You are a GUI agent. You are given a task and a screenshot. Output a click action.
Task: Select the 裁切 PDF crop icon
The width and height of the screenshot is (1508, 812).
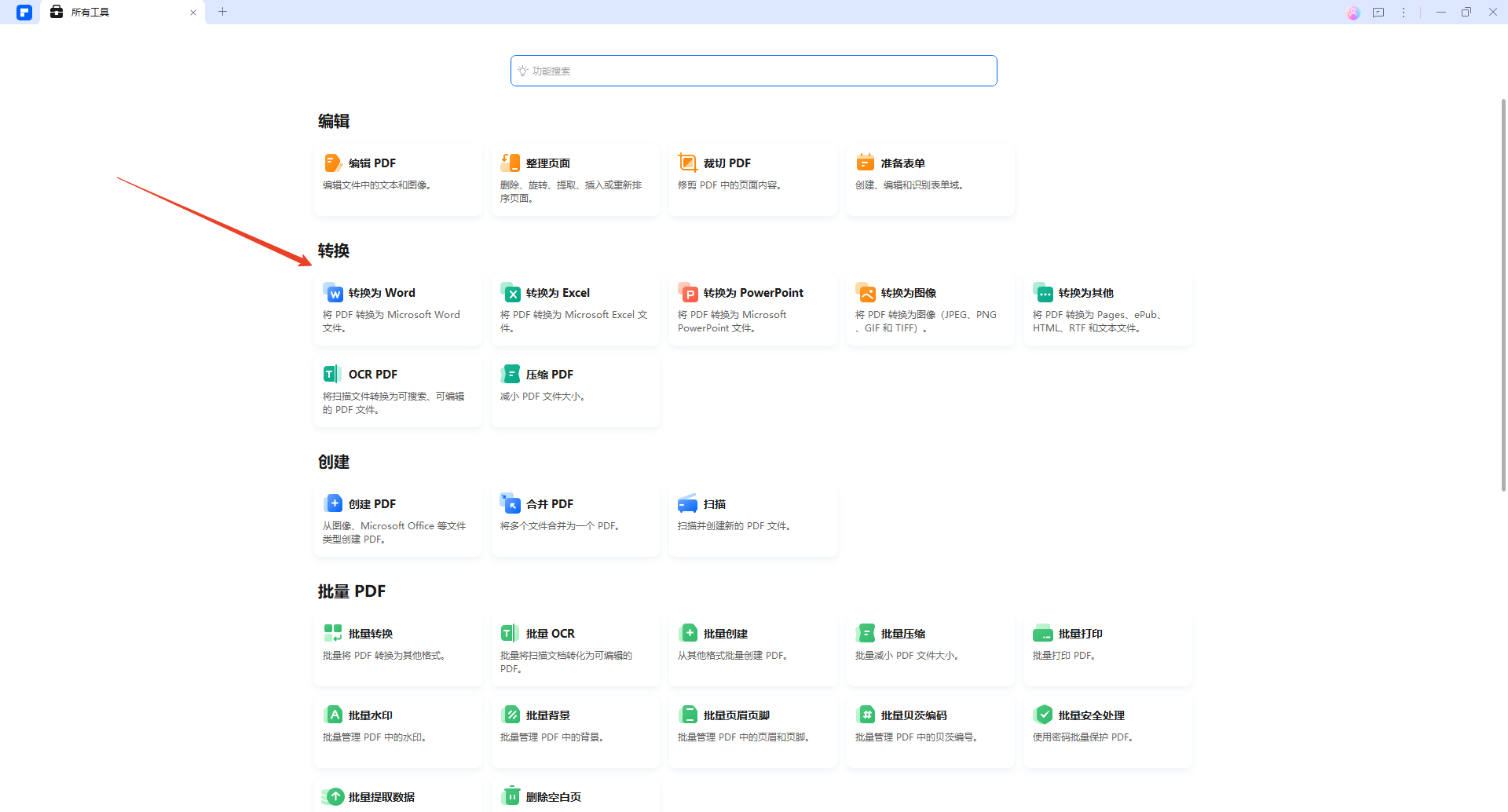688,163
